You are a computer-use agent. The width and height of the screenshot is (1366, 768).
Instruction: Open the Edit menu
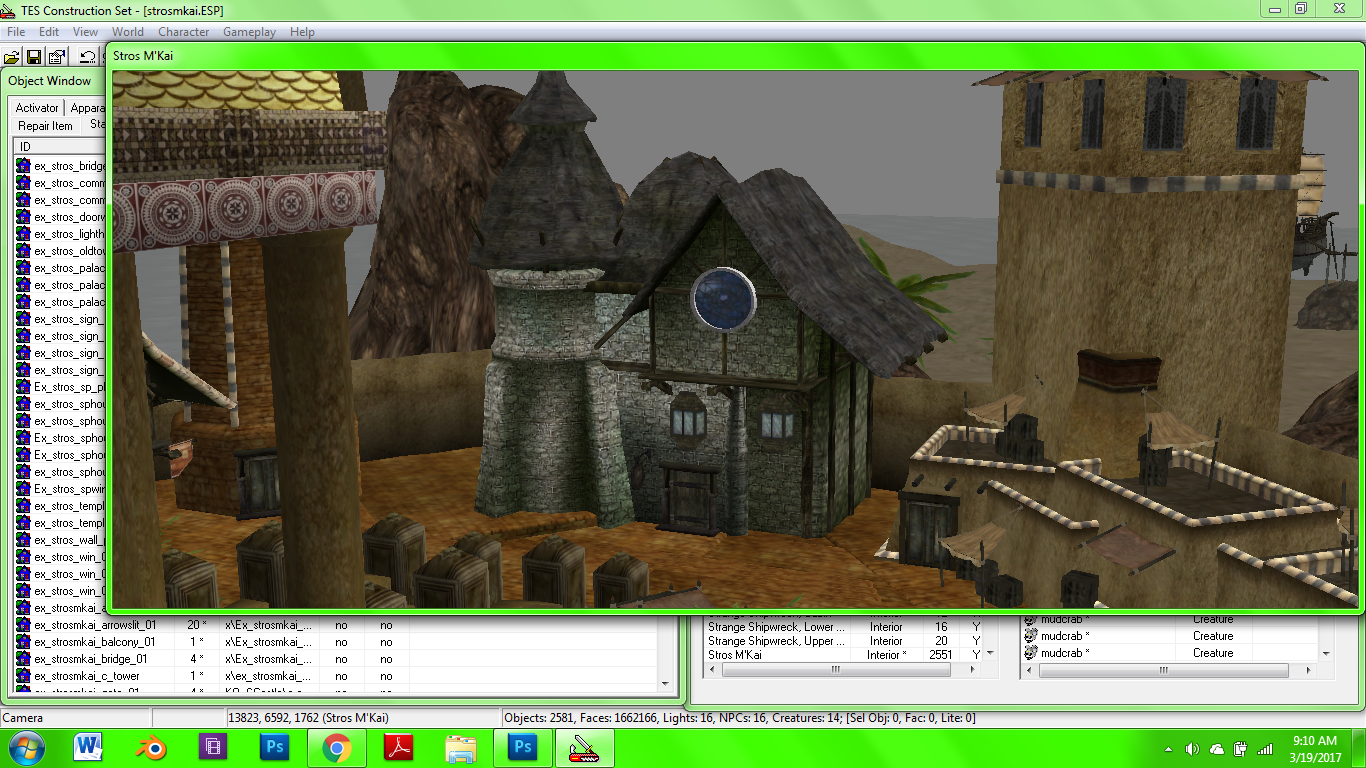[49, 32]
